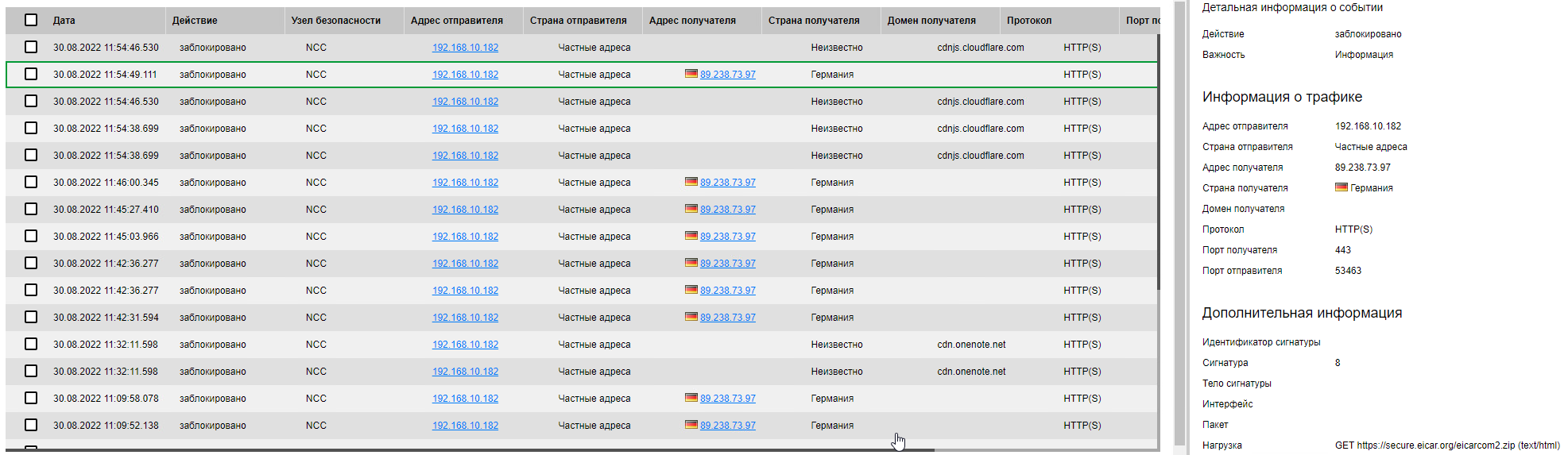Screen dimensions: 1568x455
Task: Click the Germany flag in the details panel
Action: [1341, 187]
